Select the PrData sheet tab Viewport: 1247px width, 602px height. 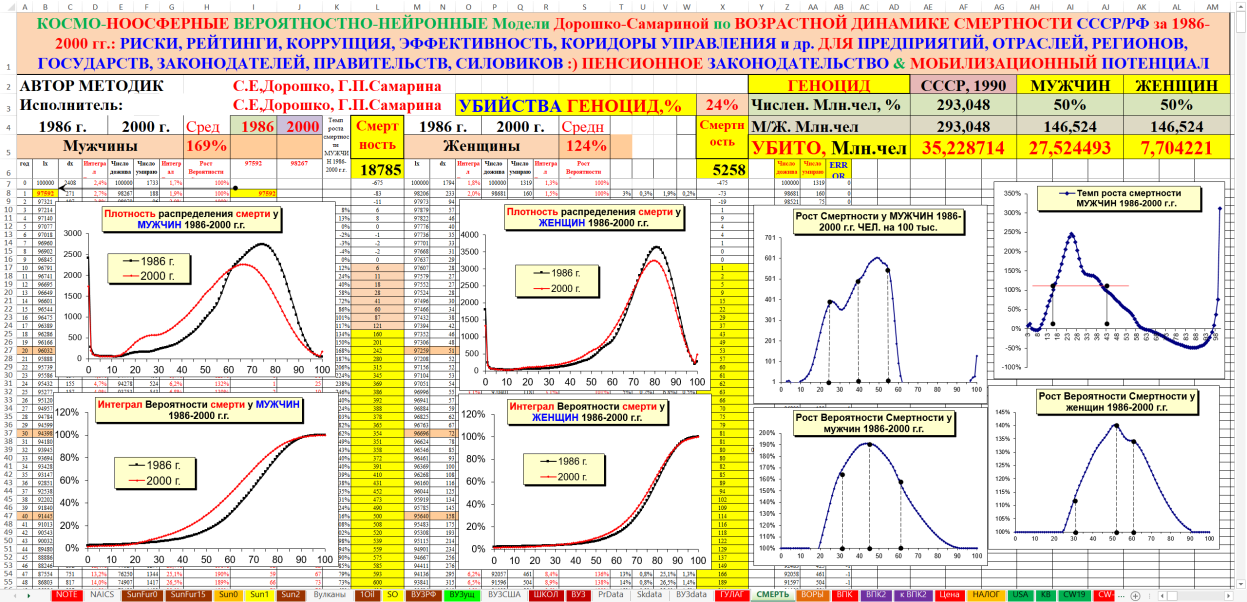click(x=610, y=594)
